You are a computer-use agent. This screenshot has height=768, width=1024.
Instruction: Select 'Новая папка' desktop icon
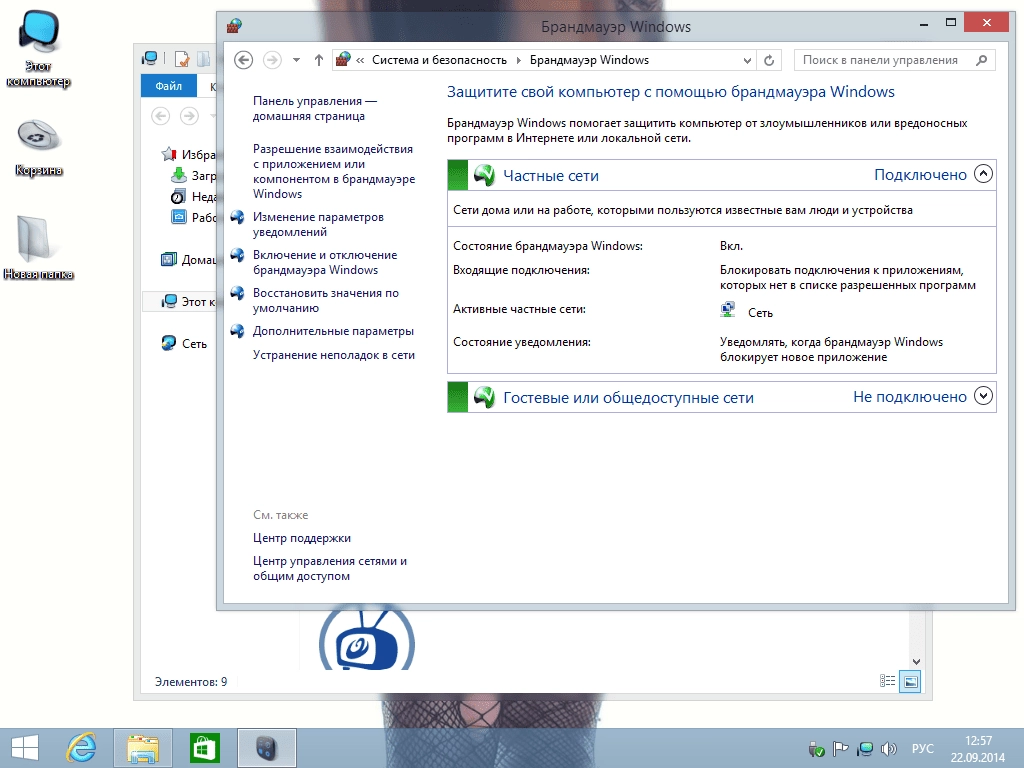click(38, 248)
